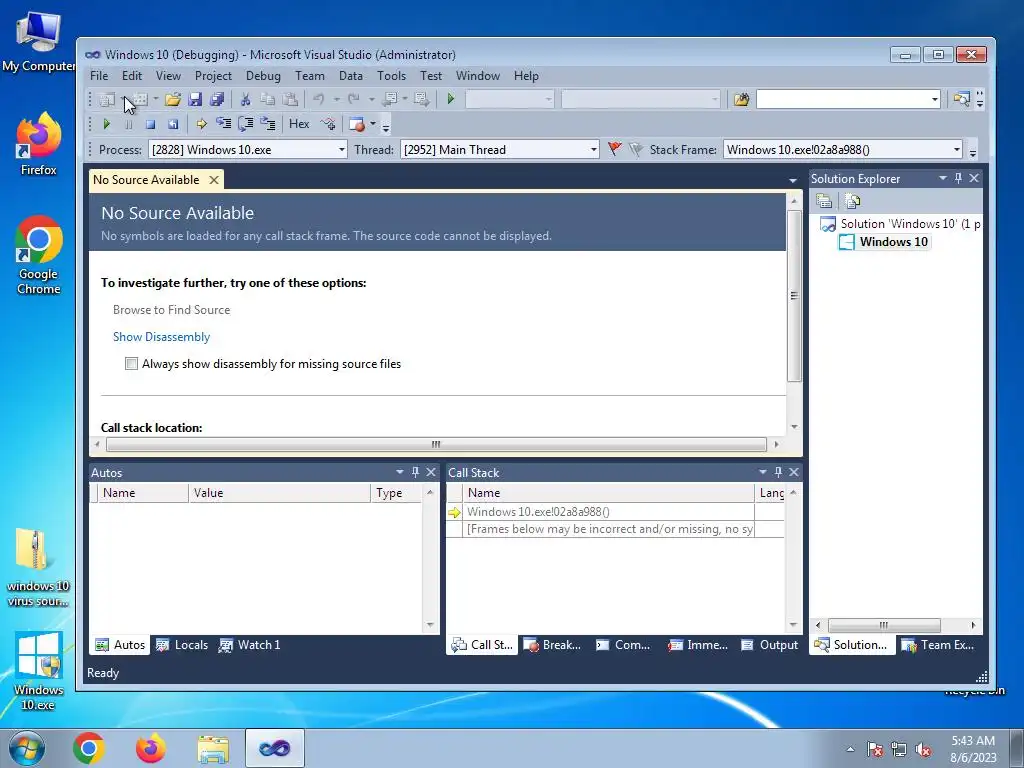Image resolution: width=1024 pixels, height=768 pixels.
Task: Switch to the Output tab
Action: pyautogui.click(x=770, y=645)
